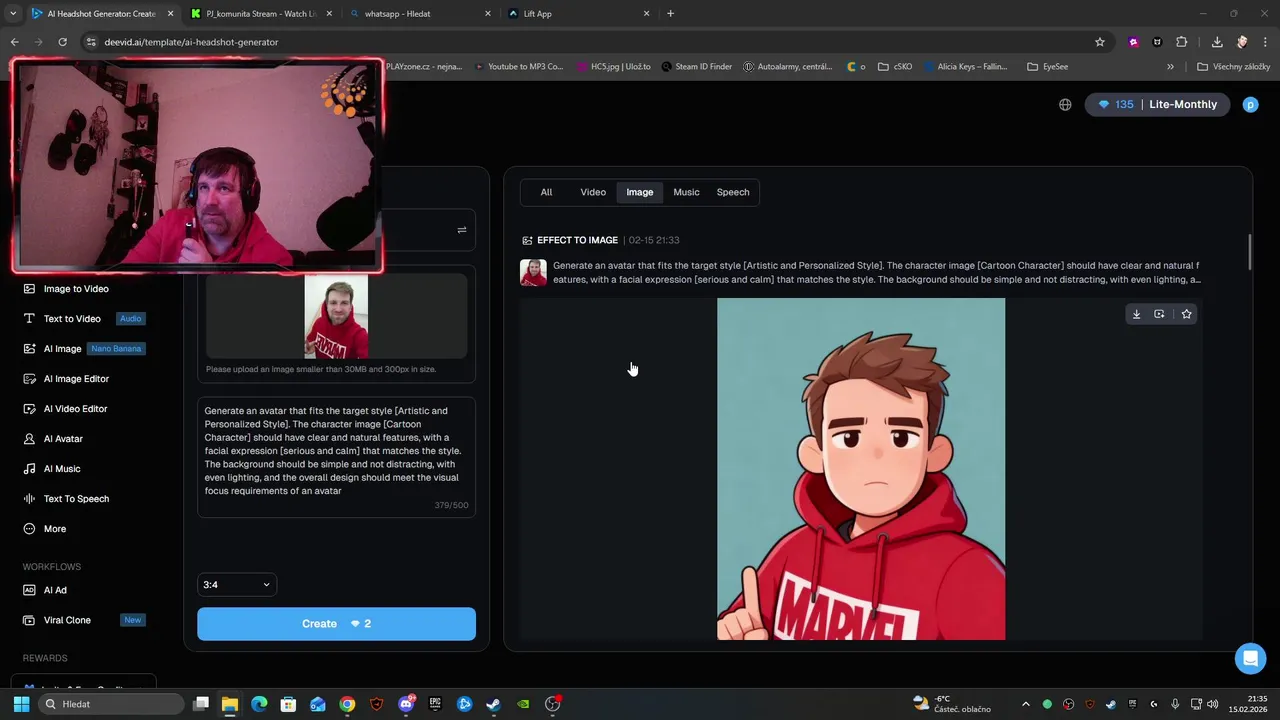Screen dimensions: 1280x720
Task: Go back to the previous page
Action: coord(14,42)
